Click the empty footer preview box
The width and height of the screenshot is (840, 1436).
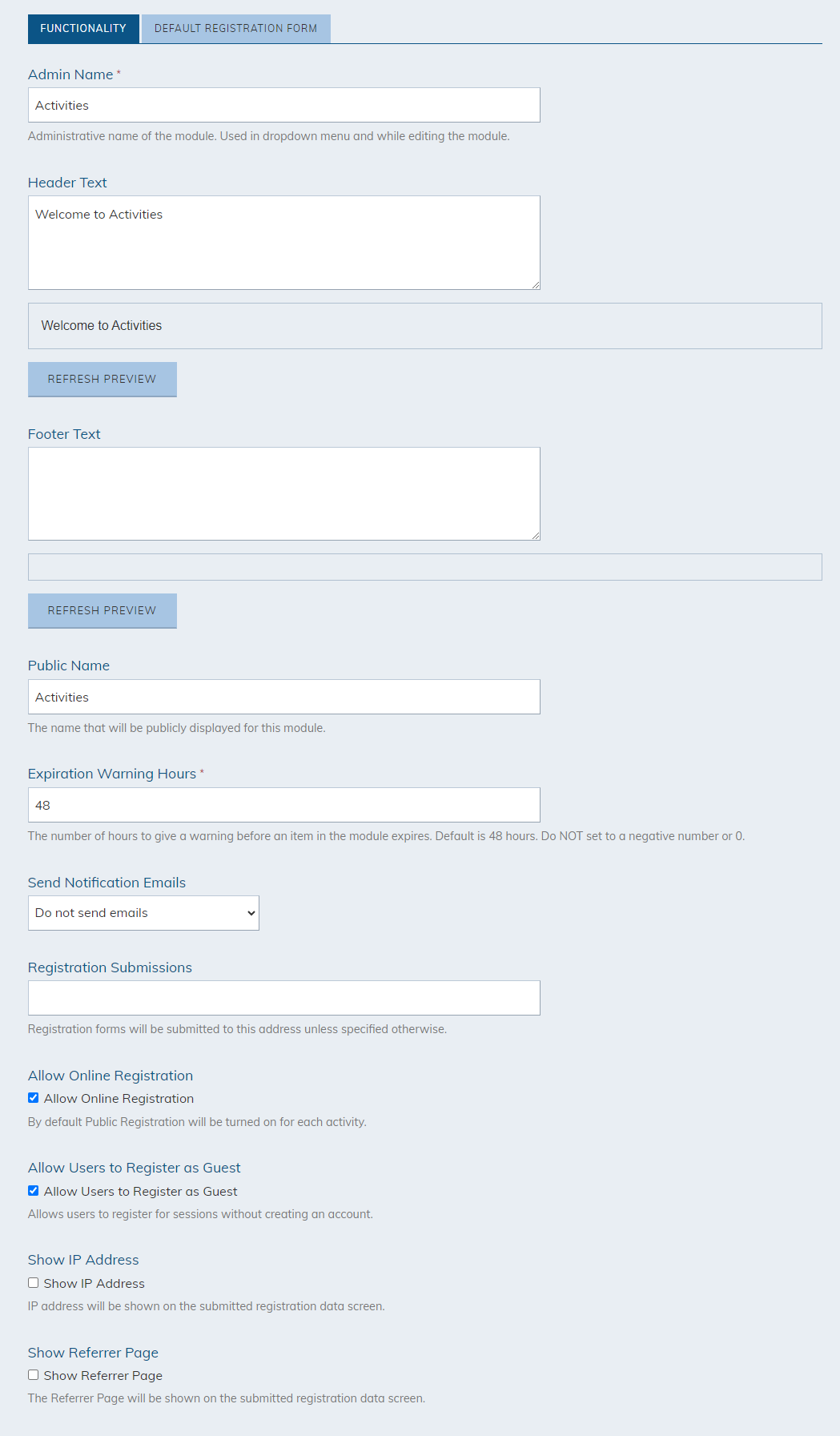pyautogui.click(x=425, y=567)
